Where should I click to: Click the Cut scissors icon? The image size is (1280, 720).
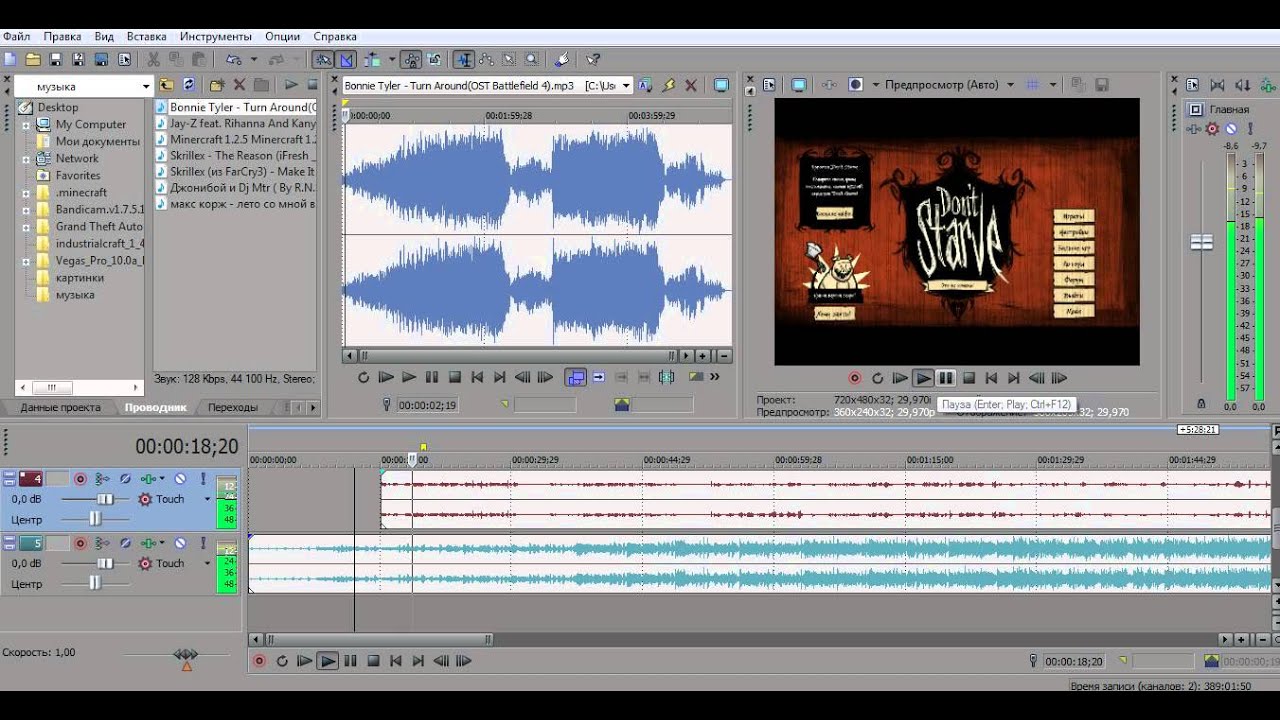coord(154,59)
